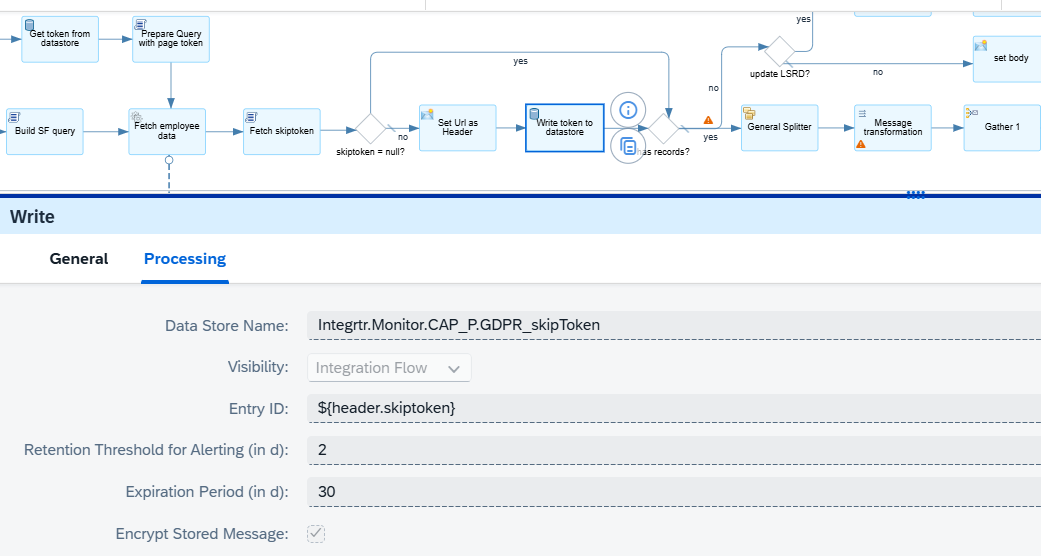Viewport: 1041px width, 556px height.
Task: Click the Write panel title
Action: point(33,217)
